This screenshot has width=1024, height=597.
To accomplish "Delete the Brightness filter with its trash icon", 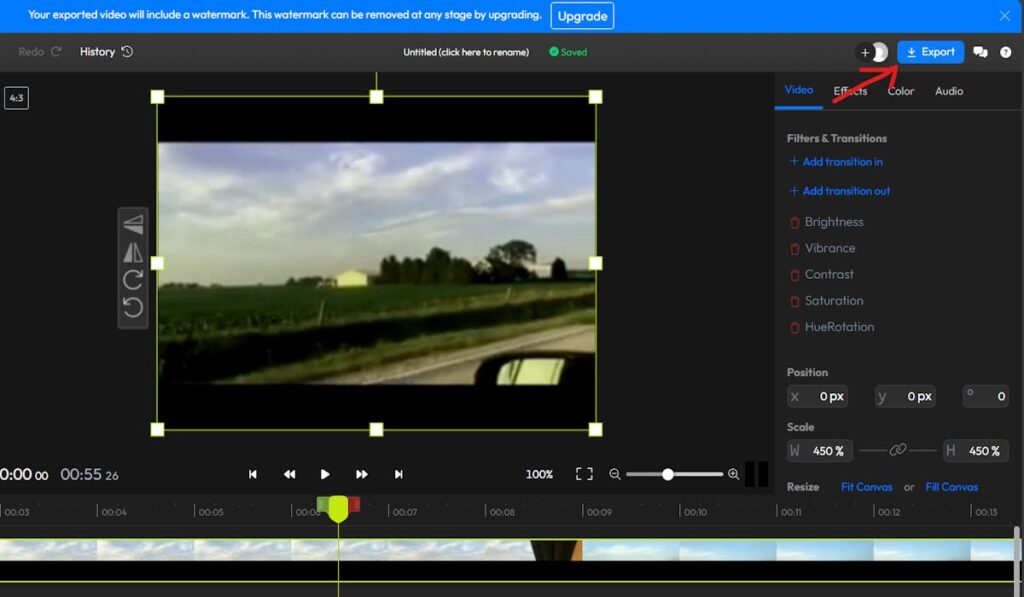I will (795, 223).
